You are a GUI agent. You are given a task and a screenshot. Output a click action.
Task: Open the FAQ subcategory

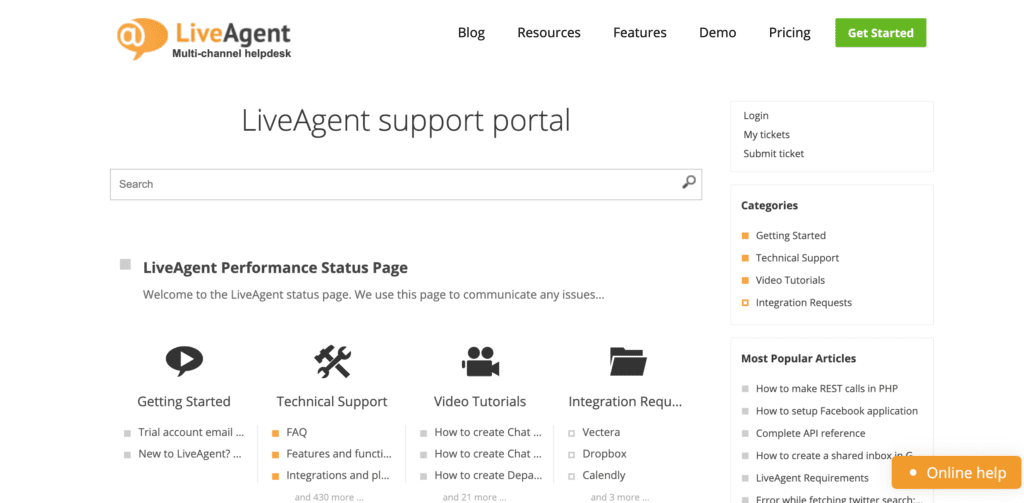click(296, 432)
